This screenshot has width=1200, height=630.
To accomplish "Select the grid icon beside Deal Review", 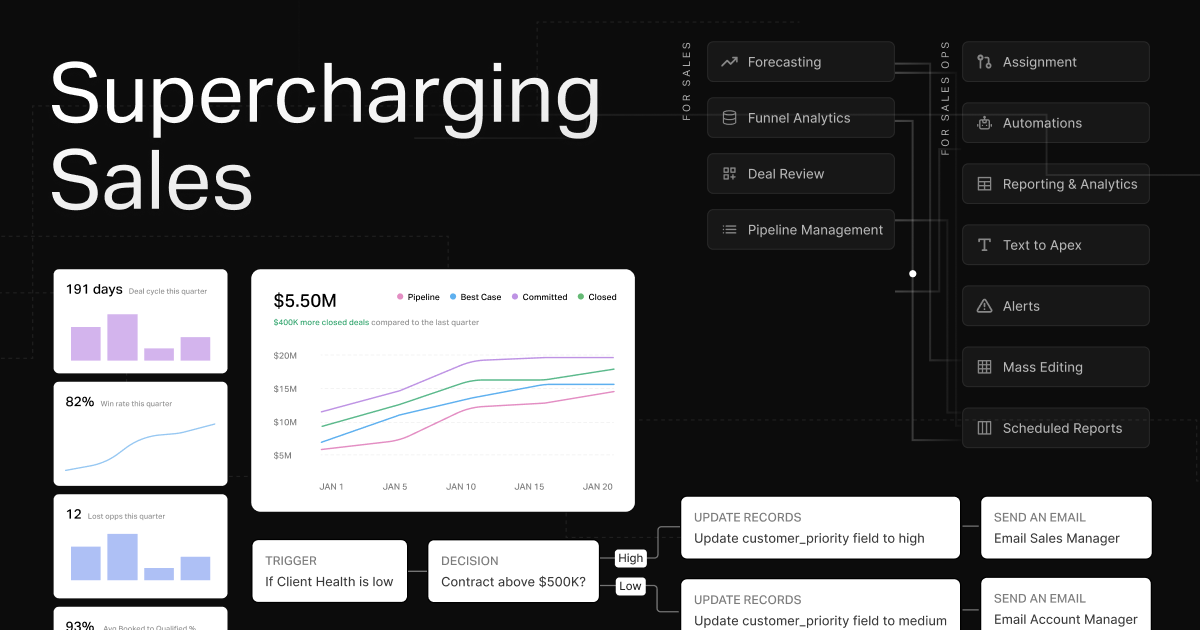I will [x=728, y=173].
